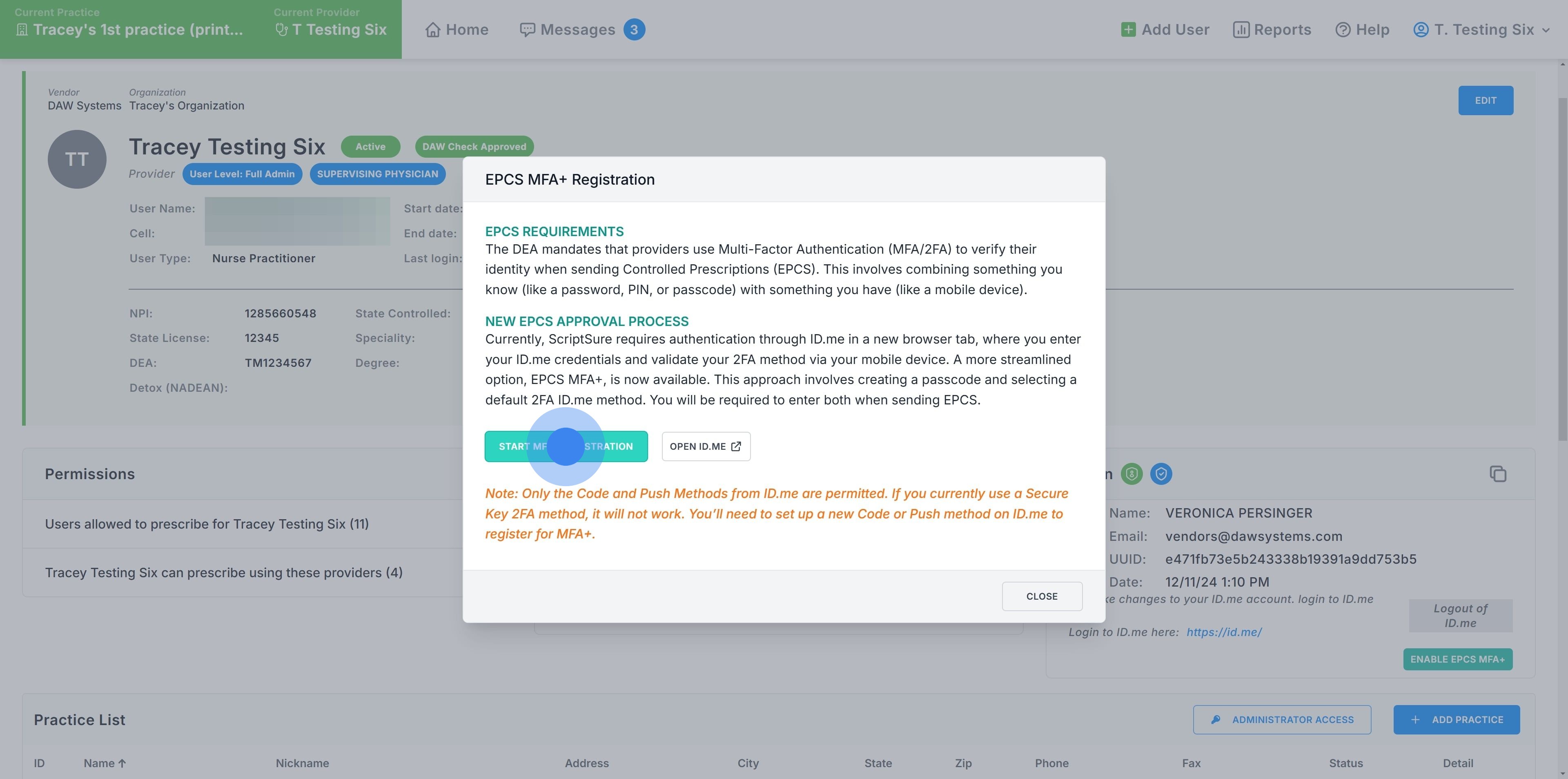Click the Home house icon
Viewport: 1568px width, 779px height.
(433, 30)
